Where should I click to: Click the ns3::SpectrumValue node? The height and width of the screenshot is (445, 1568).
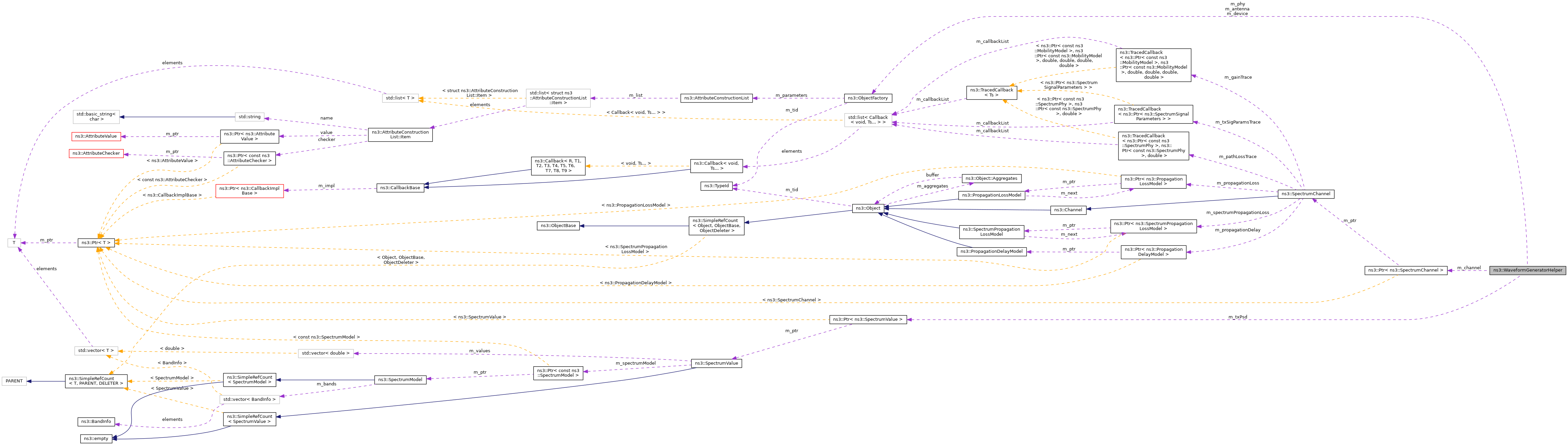(716, 363)
